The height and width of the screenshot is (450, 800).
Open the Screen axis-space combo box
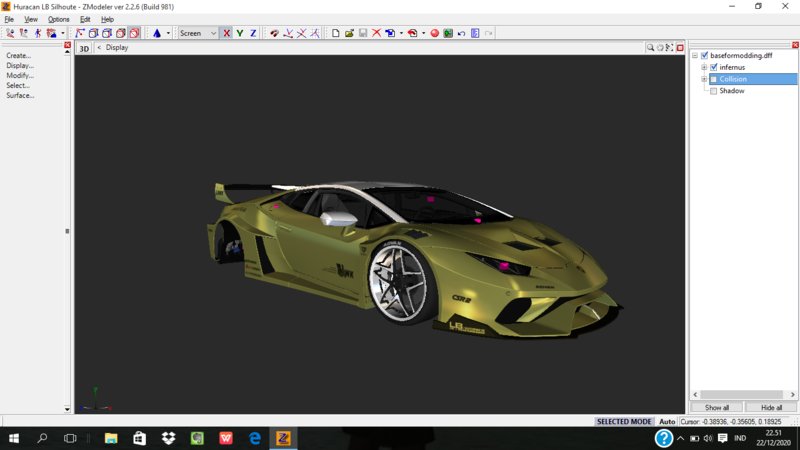pyautogui.click(x=198, y=33)
